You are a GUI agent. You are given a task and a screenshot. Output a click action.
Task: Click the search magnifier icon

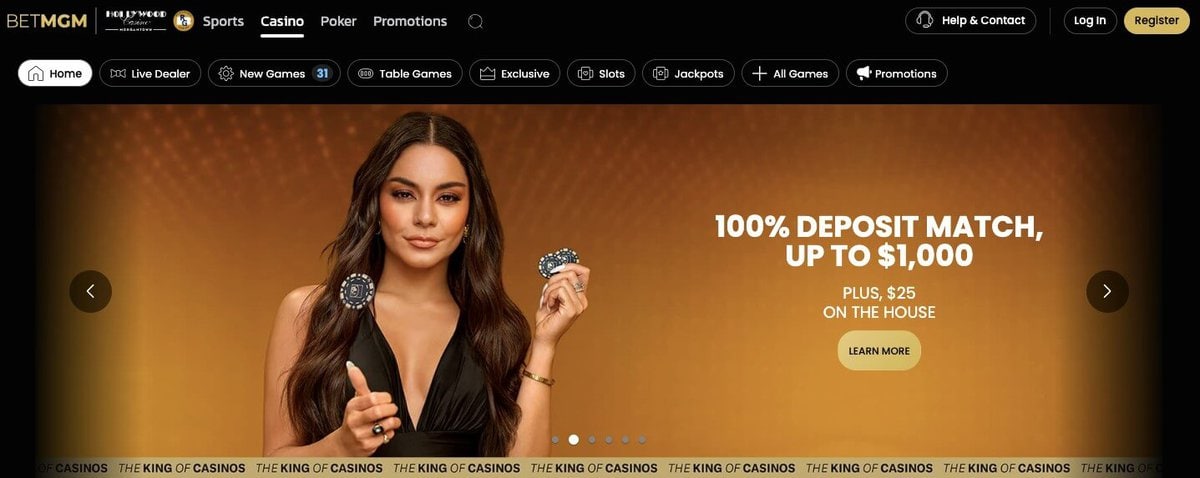point(475,21)
